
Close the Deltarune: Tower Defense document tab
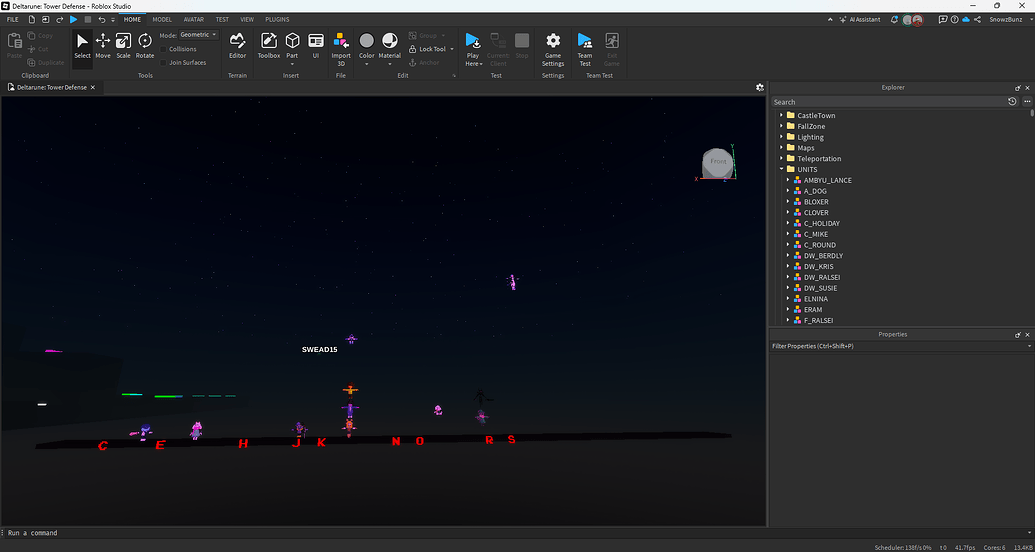point(93,87)
